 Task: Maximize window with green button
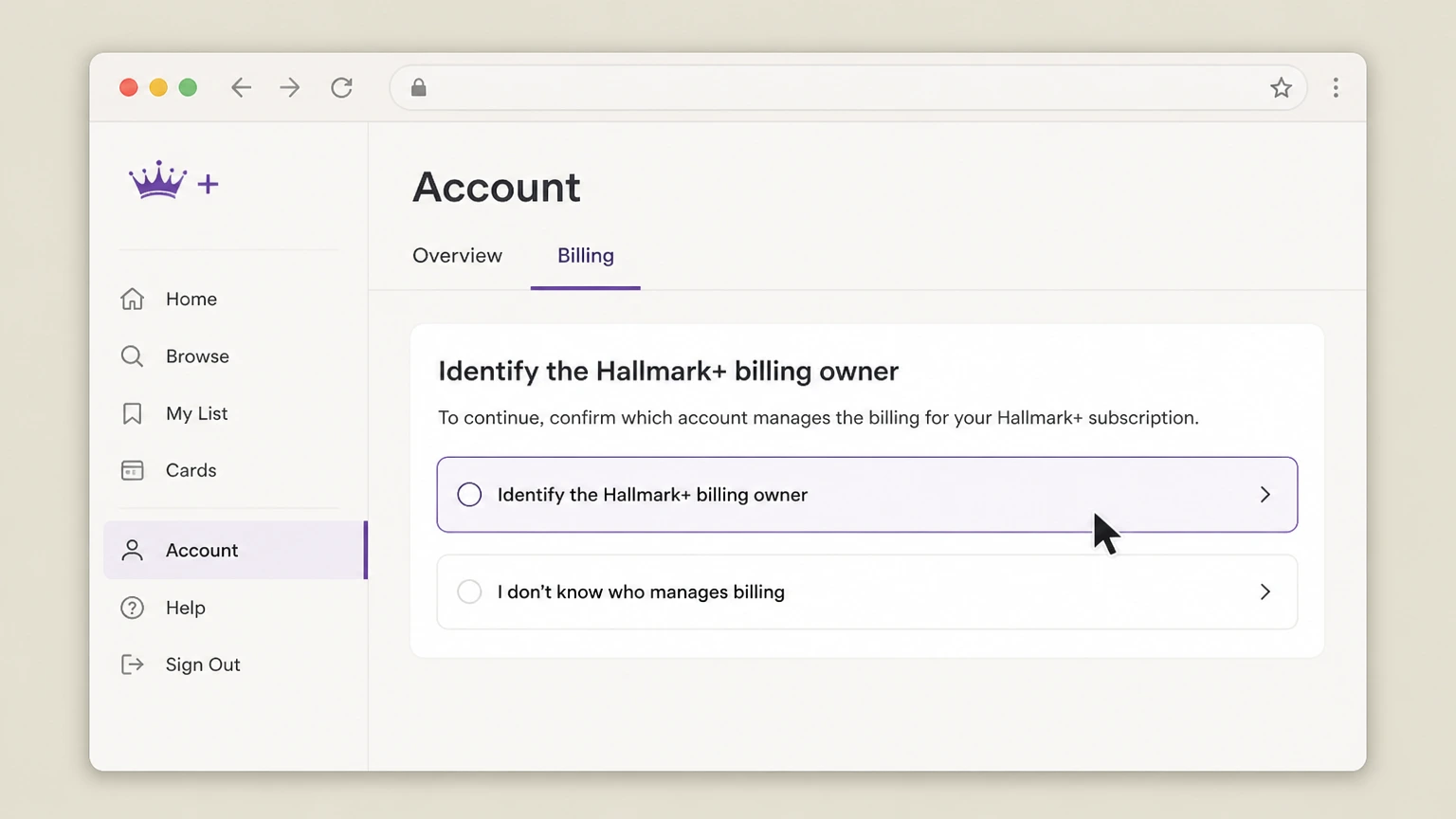188,88
